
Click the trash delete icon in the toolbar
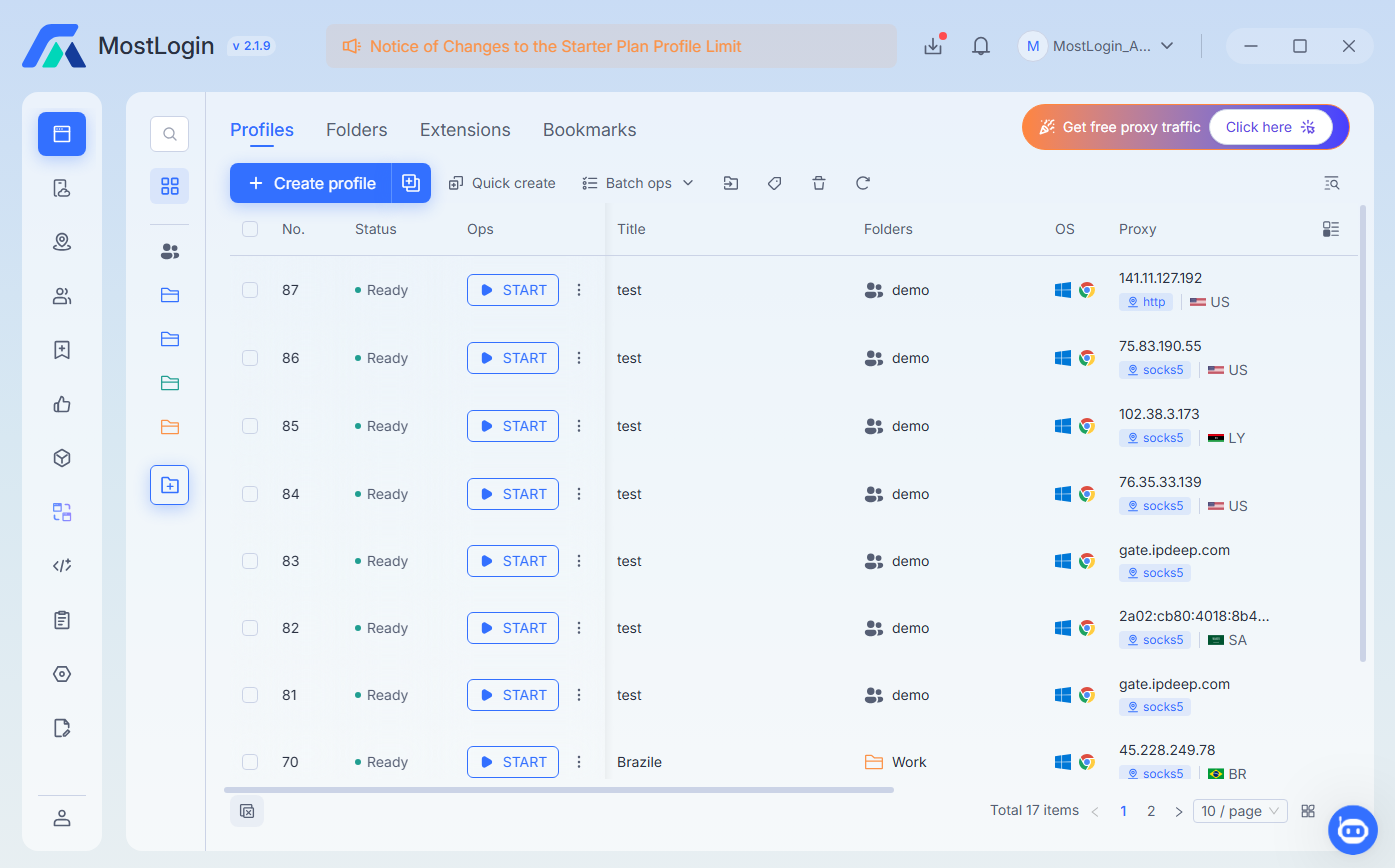819,183
